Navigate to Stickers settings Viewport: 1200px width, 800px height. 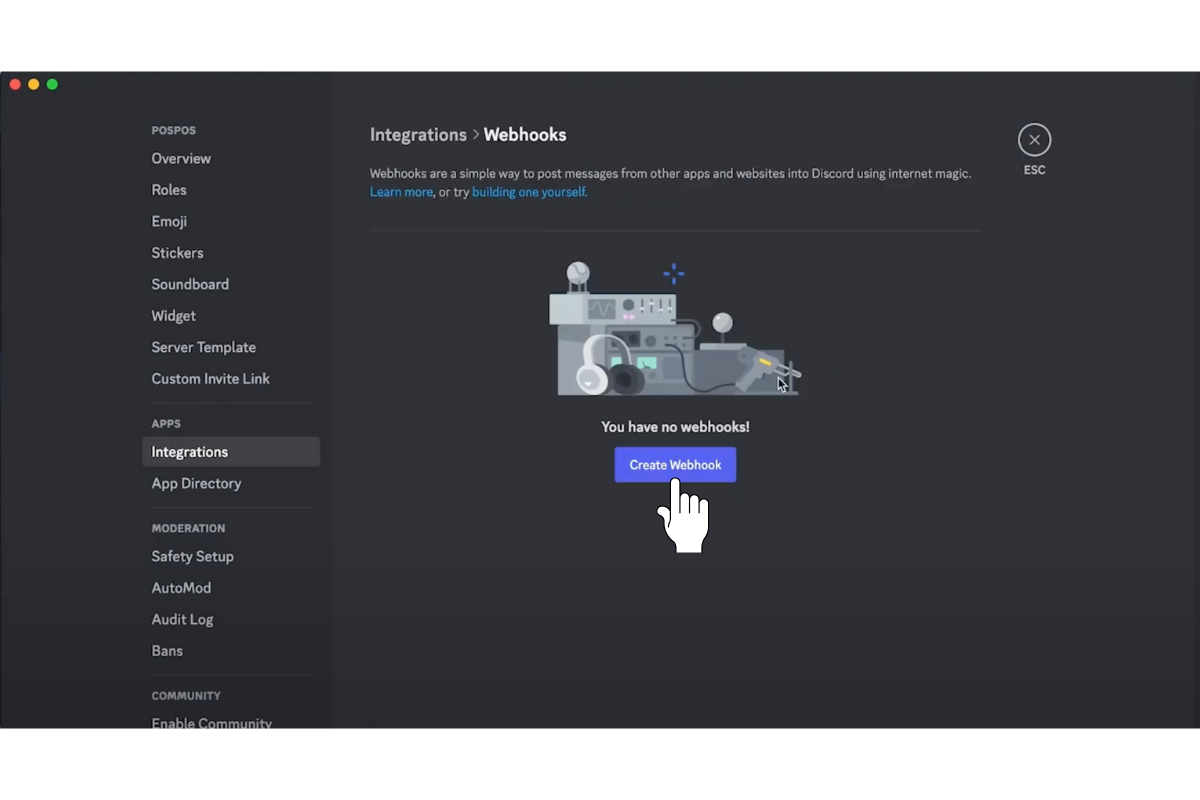177,253
